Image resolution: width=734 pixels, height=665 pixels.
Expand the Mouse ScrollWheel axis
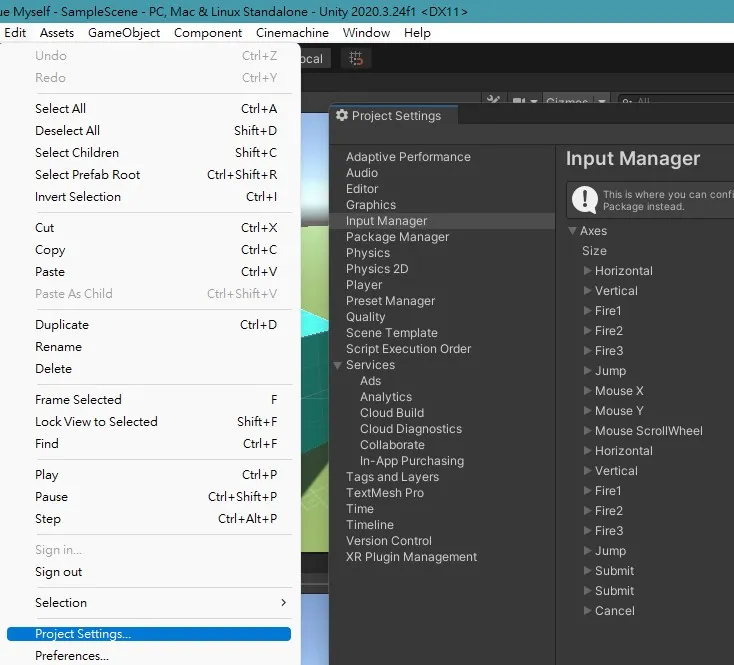pyautogui.click(x=587, y=431)
